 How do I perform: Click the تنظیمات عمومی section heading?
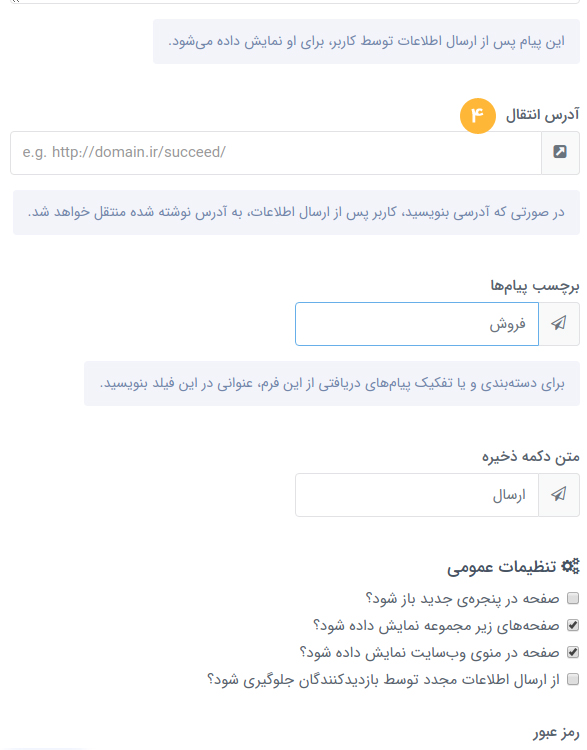tap(501, 567)
